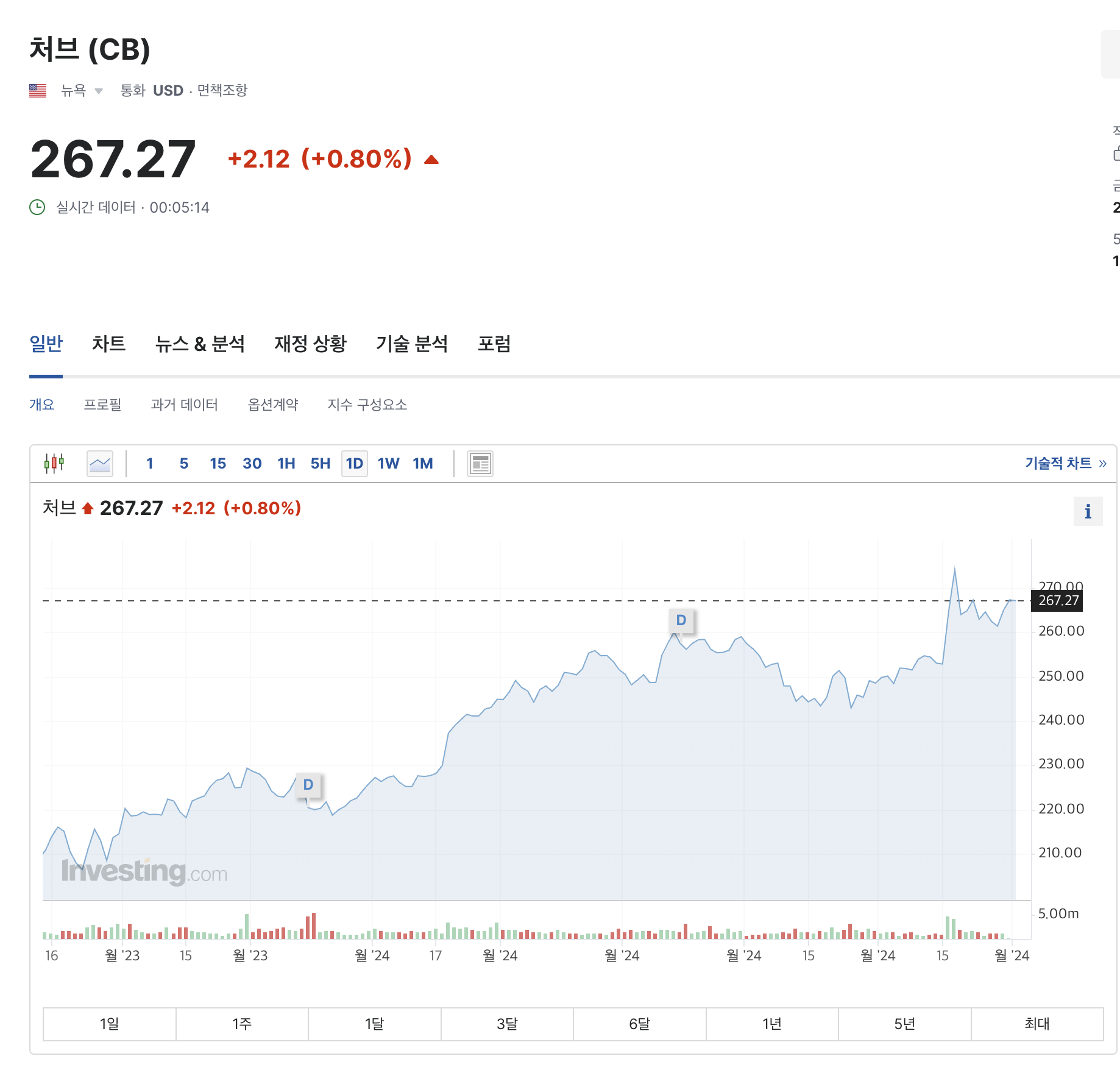Viewport: 1120px width, 1070px height.
Task: Switch to the 차트 tab
Action: (109, 344)
